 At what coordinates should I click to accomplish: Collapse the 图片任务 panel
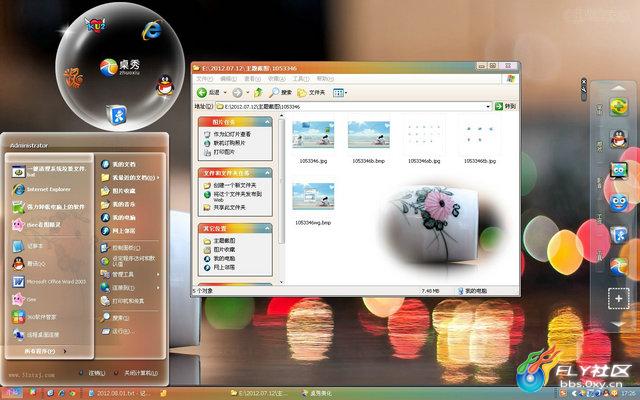point(267,122)
